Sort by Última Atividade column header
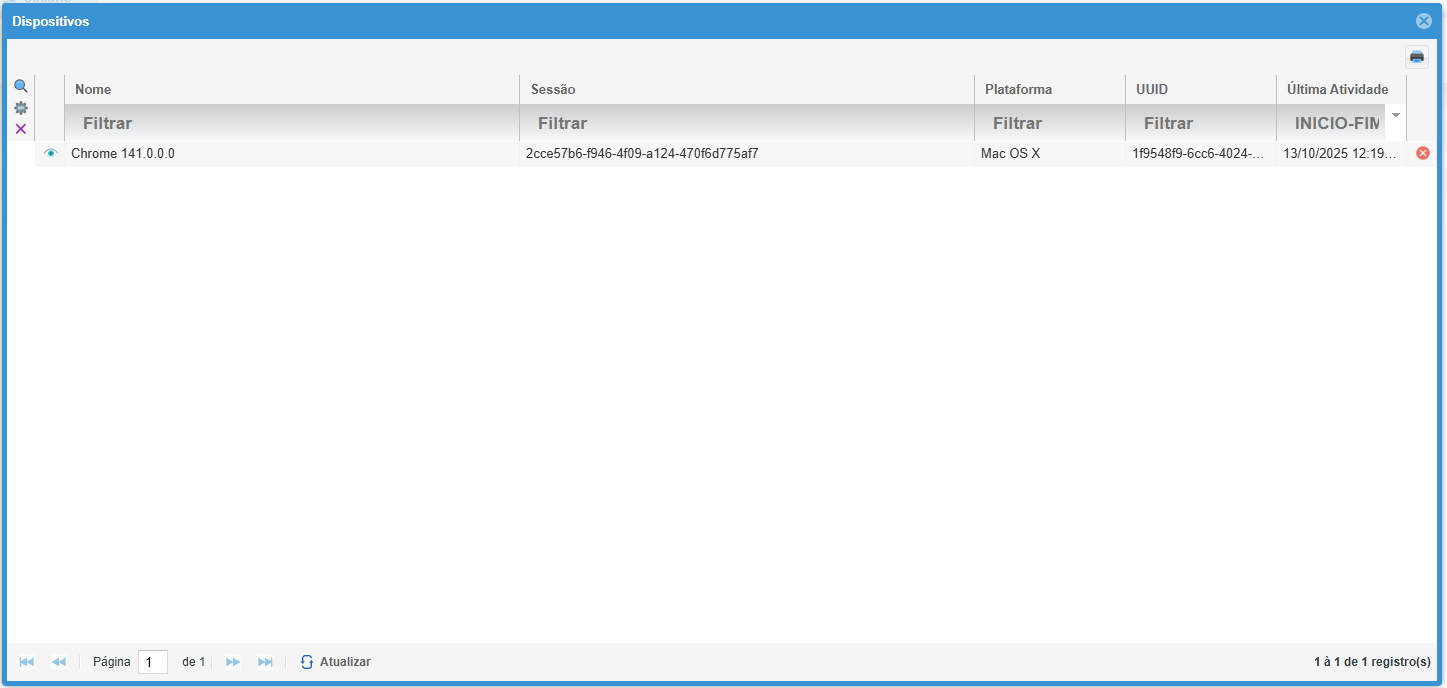The height and width of the screenshot is (688, 1447). point(1337,90)
